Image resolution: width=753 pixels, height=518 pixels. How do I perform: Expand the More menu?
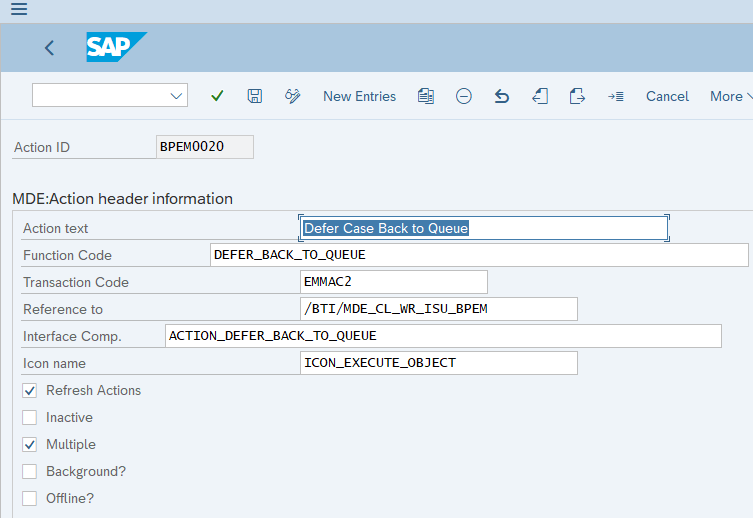[x=729, y=96]
